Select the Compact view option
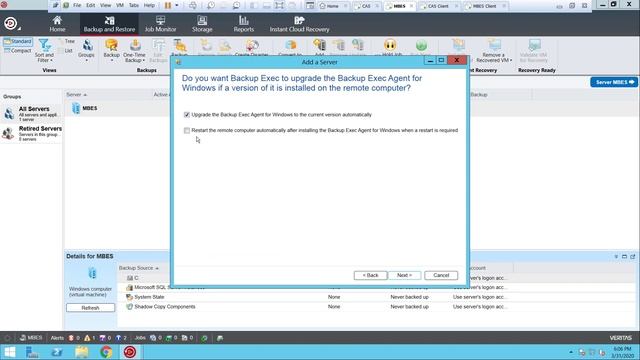640x360 pixels. [x=17, y=51]
